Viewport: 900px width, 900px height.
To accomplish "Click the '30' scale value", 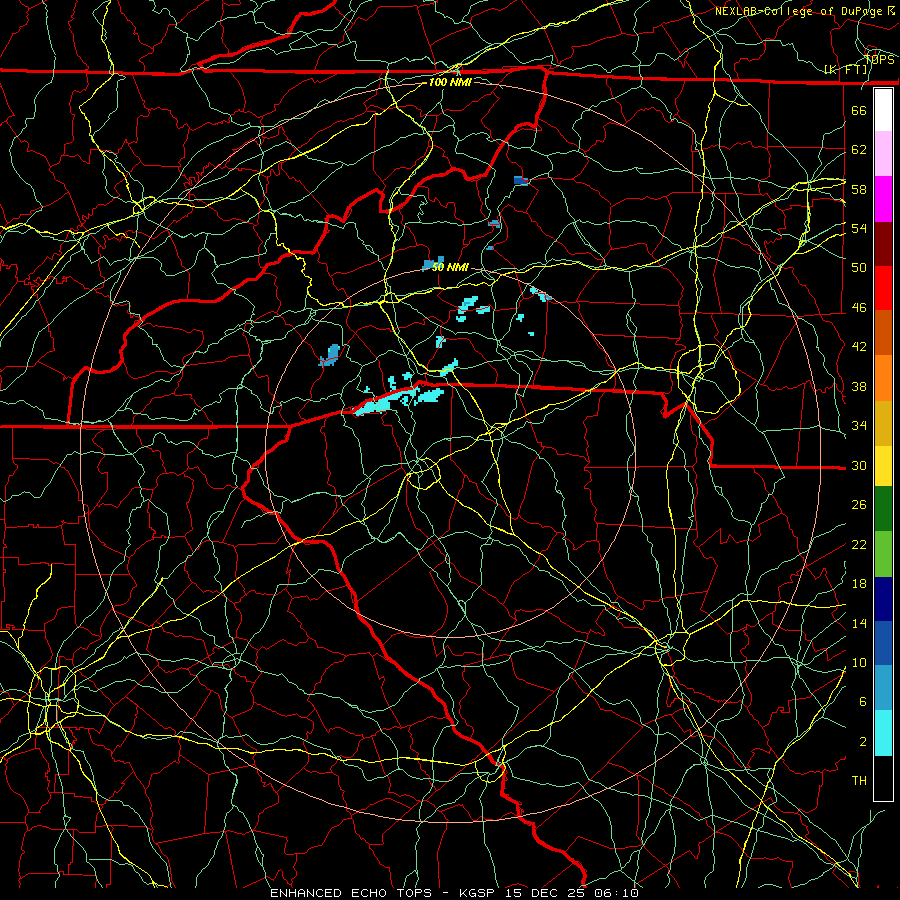I will [x=859, y=465].
